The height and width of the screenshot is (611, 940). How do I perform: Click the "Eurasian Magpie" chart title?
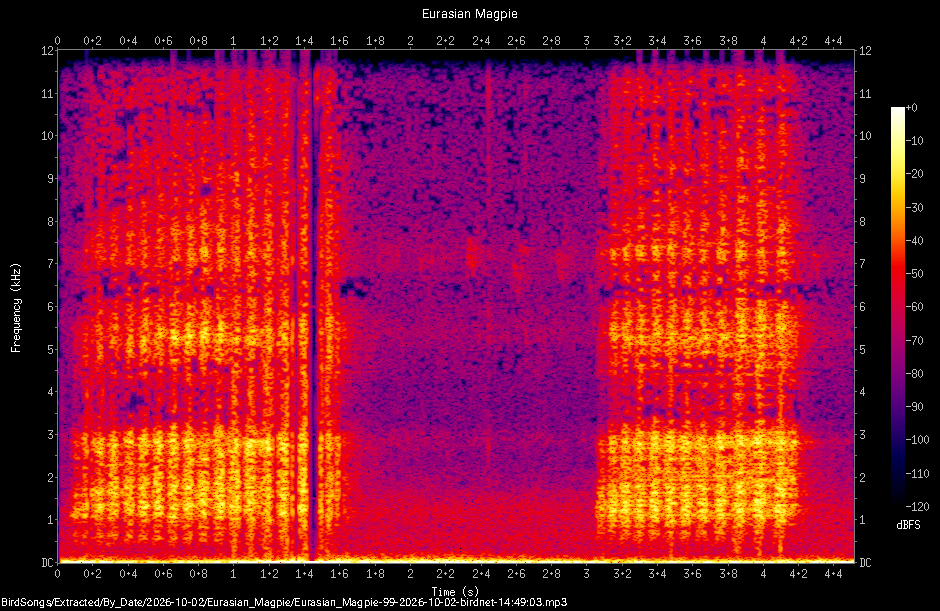469,14
